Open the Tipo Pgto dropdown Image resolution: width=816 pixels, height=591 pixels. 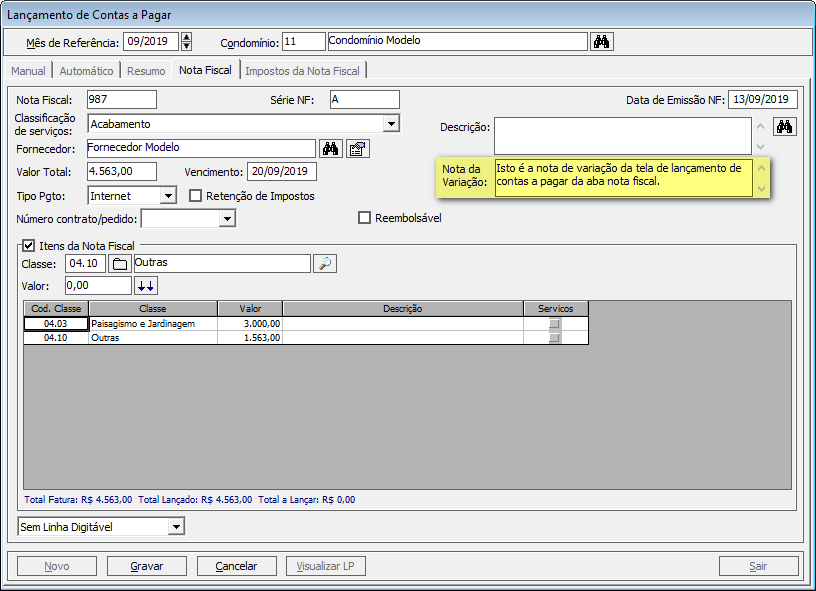coord(168,196)
